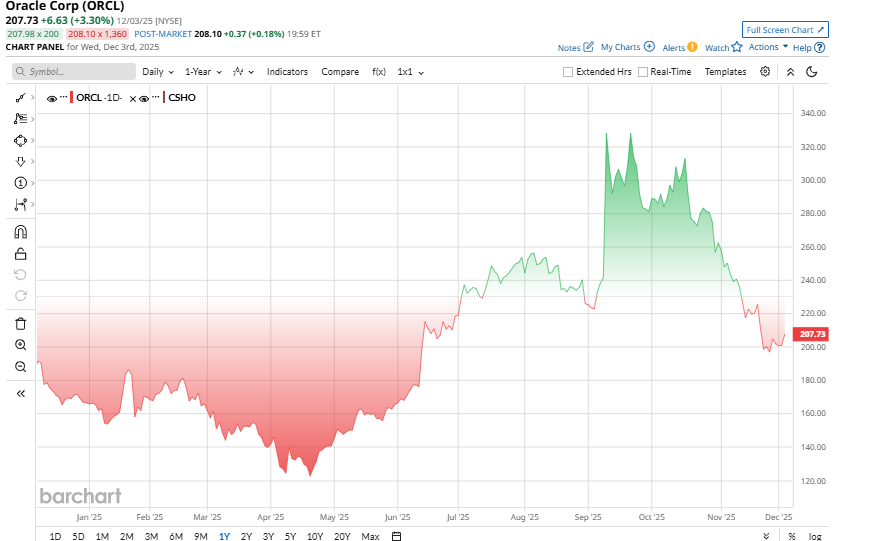Expand the Daily frequency dropdown

click(x=158, y=72)
